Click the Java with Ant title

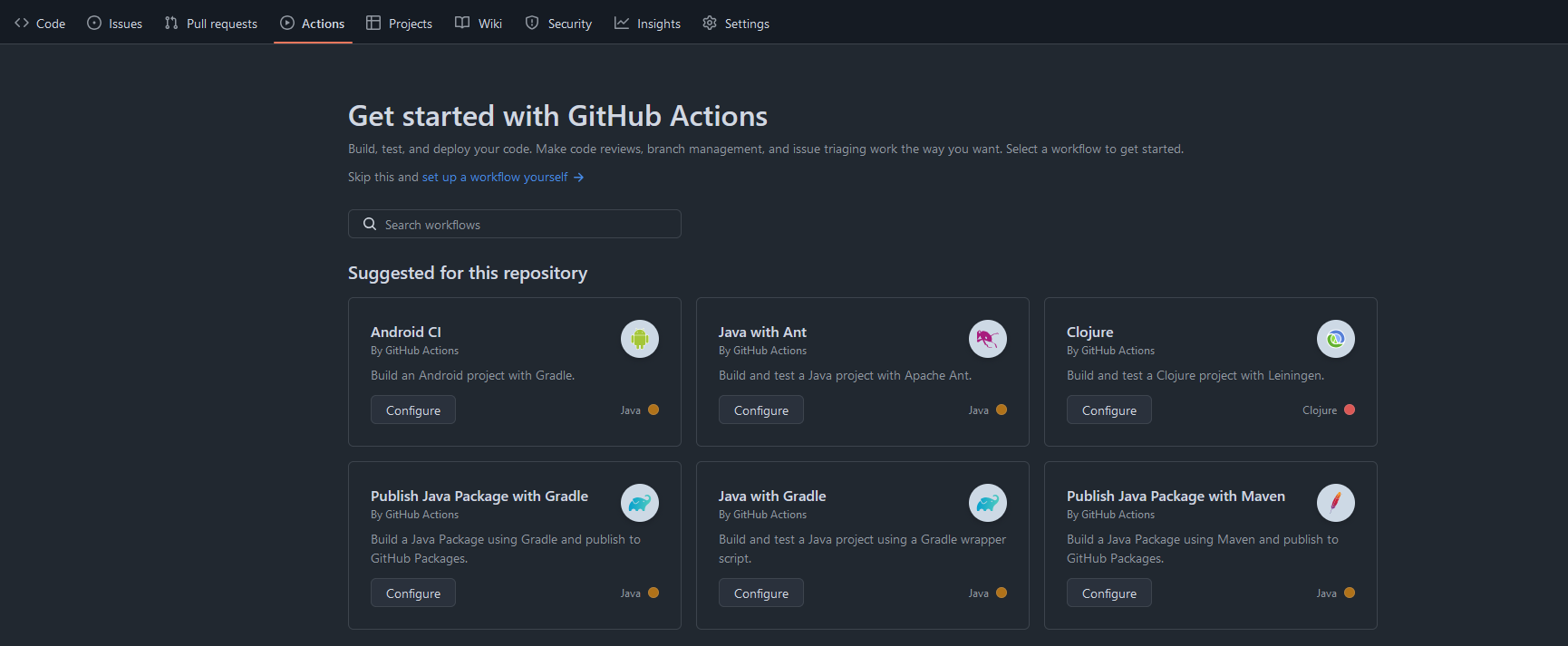click(762, 333)
